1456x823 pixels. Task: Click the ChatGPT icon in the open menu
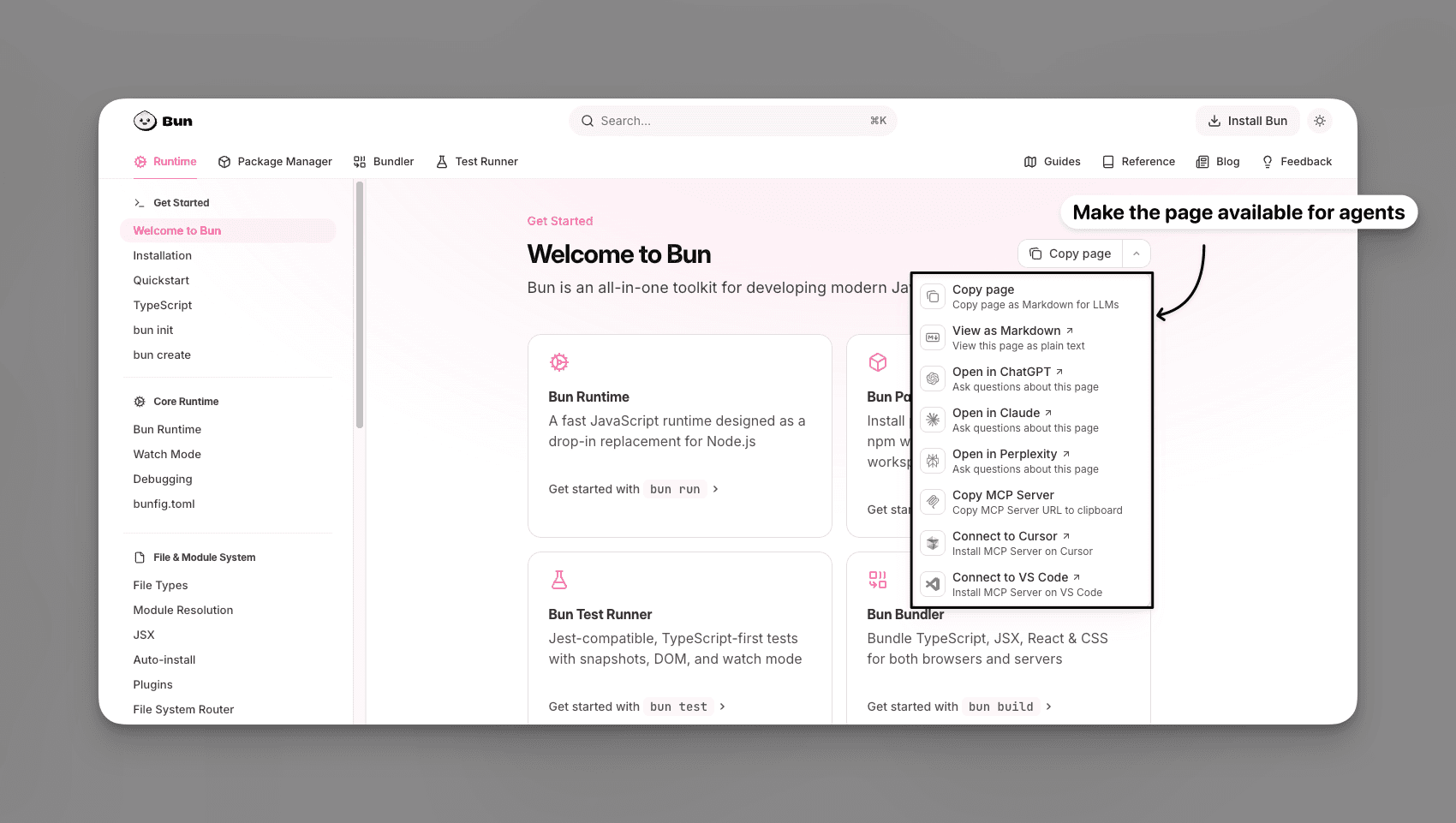pos(933,378)
